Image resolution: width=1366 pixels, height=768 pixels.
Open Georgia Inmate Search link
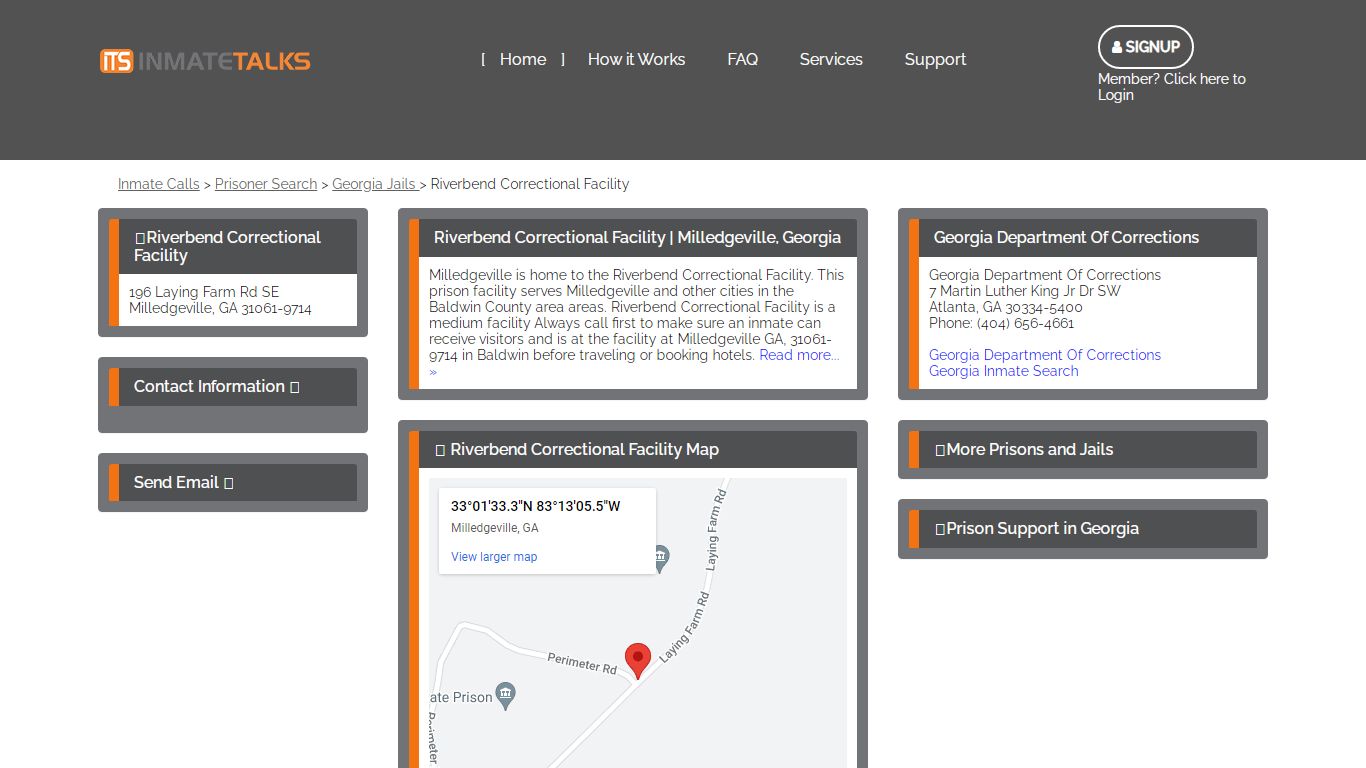click(1003, 371)
